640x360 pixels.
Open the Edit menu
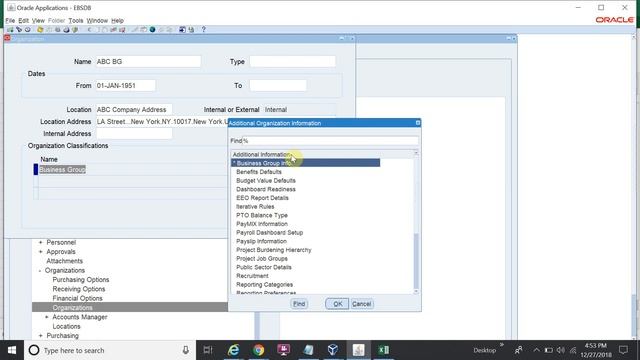(23, 20)
